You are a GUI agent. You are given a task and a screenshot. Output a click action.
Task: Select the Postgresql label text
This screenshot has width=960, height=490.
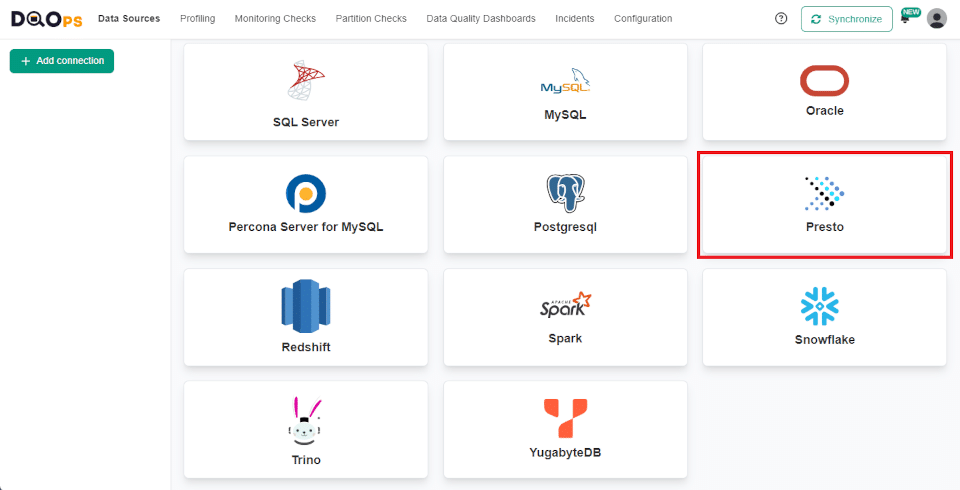(565, 227)
